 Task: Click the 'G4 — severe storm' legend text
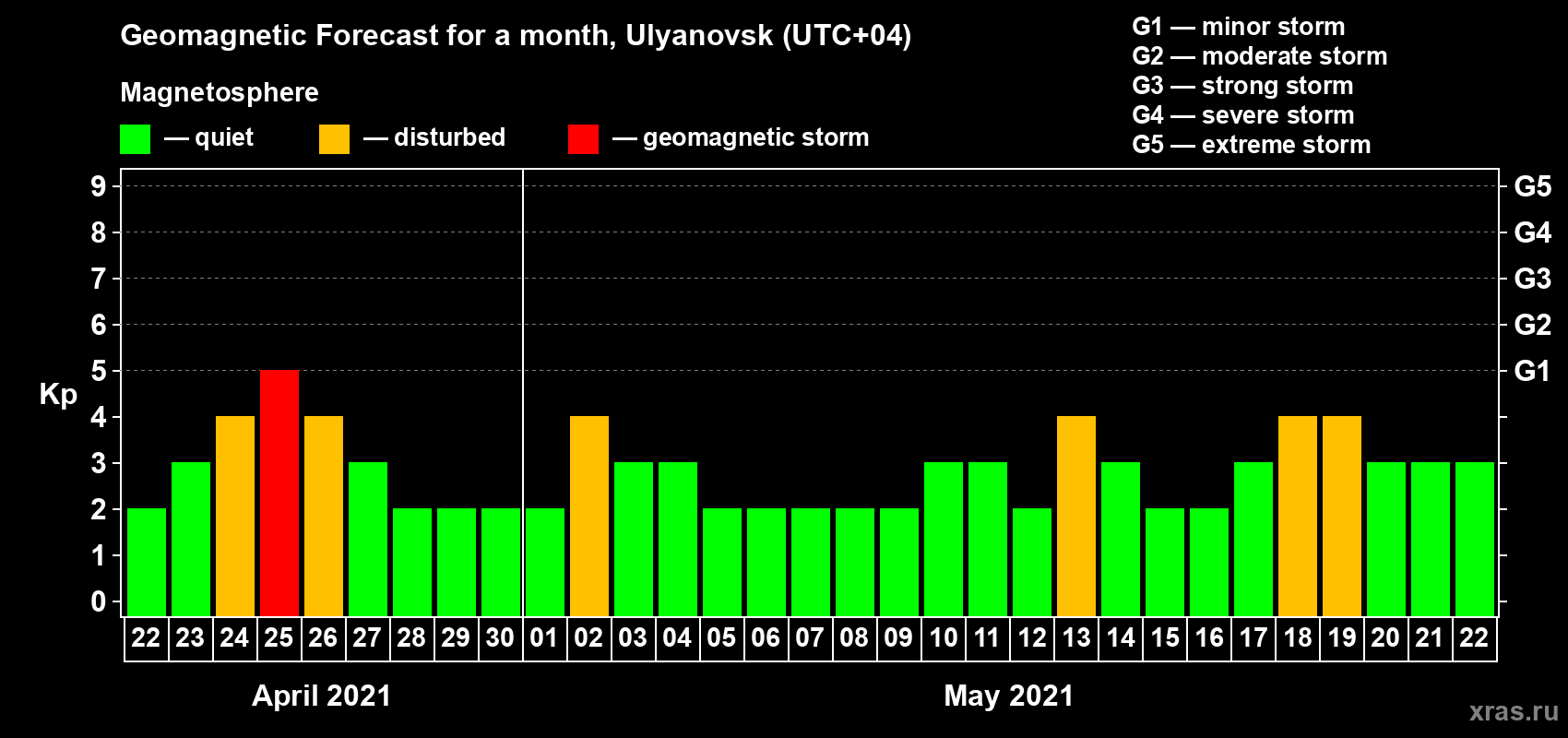pos(1243,115)
